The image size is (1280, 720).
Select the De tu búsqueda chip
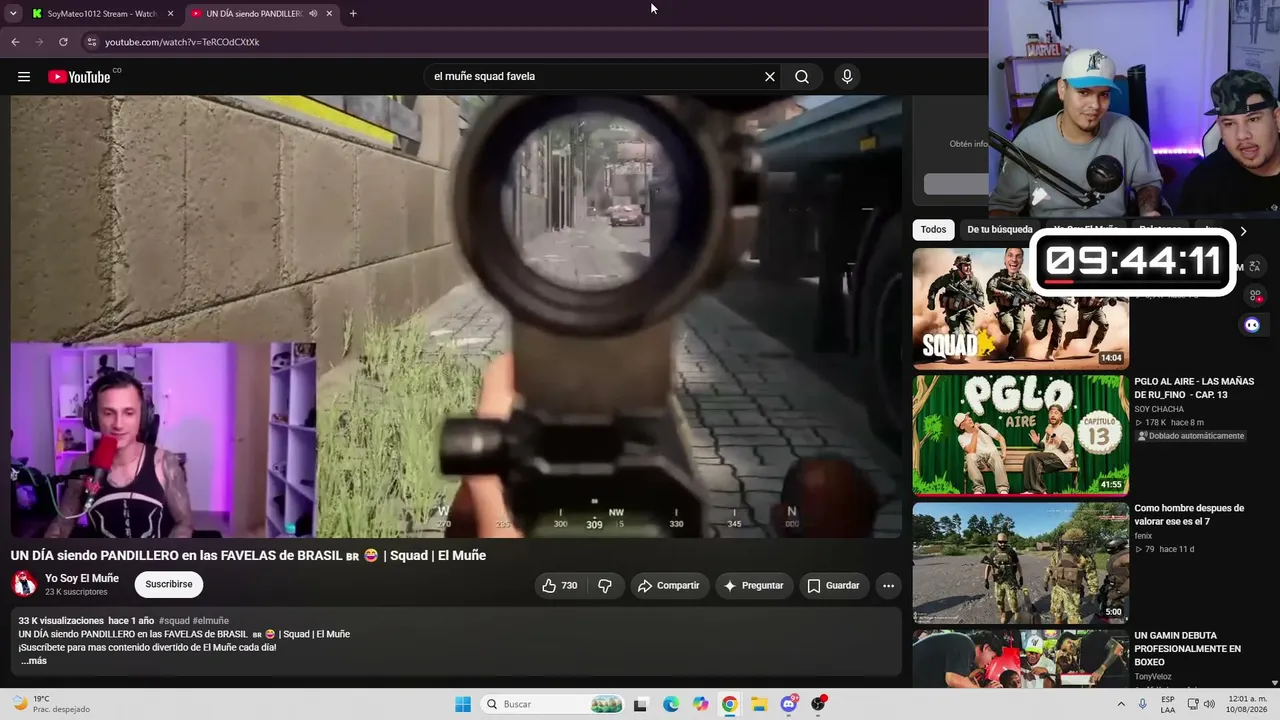[x=1000, y=230]
